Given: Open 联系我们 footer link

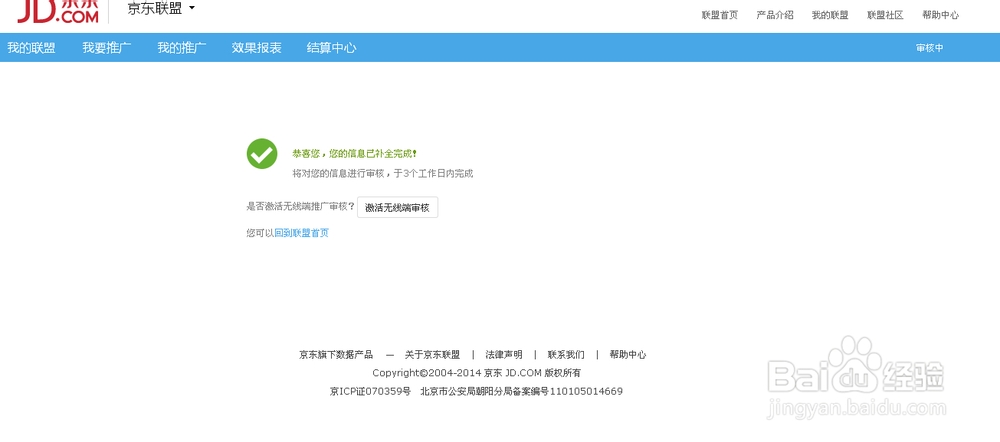Looking at the screenshot, I should tap(566, 355).
